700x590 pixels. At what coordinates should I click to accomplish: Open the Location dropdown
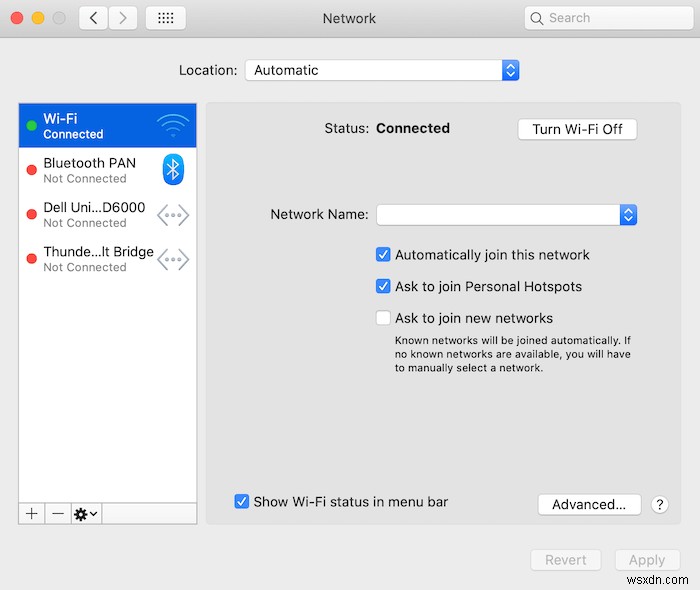coord(382,70)
